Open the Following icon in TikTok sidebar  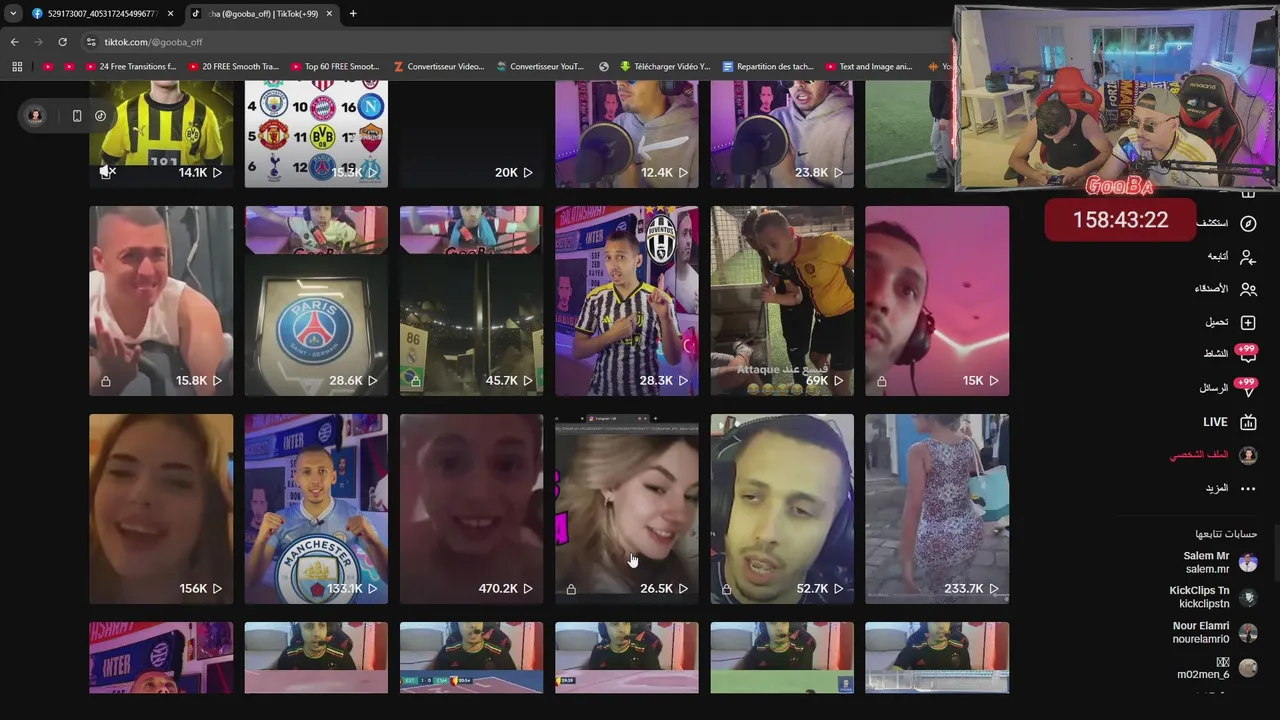coord(1247,257)
